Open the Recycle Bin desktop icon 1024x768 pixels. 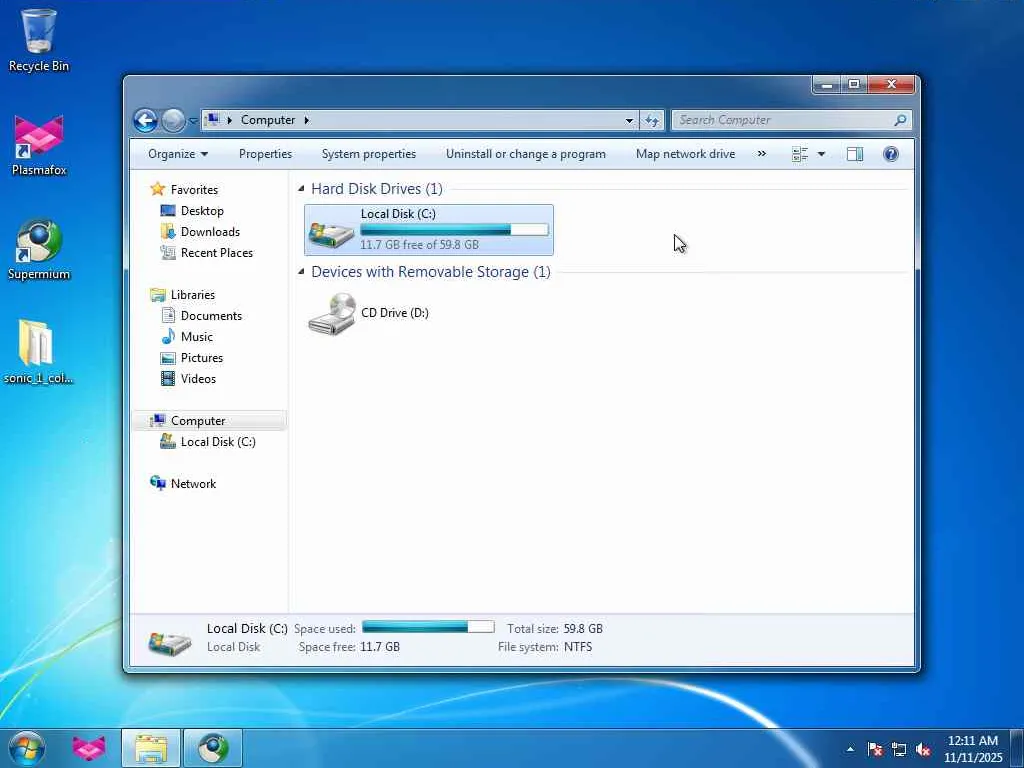pos(39,39)
